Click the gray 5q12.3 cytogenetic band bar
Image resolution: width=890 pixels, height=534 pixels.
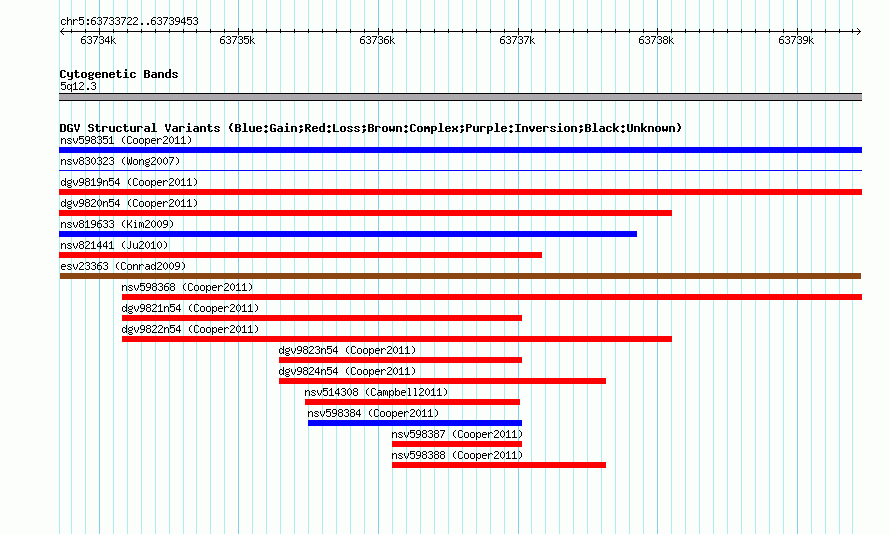[460, 97]
